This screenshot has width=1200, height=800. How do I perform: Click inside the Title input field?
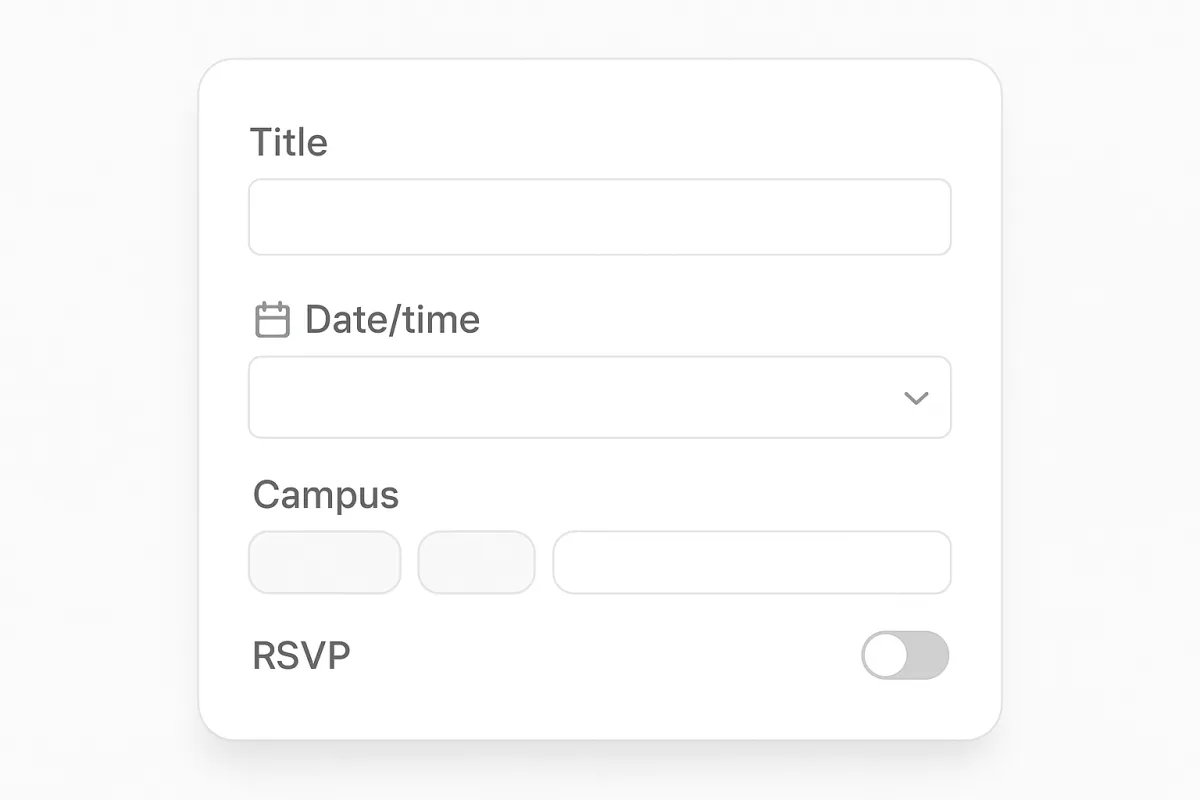[x=600, y=216]
